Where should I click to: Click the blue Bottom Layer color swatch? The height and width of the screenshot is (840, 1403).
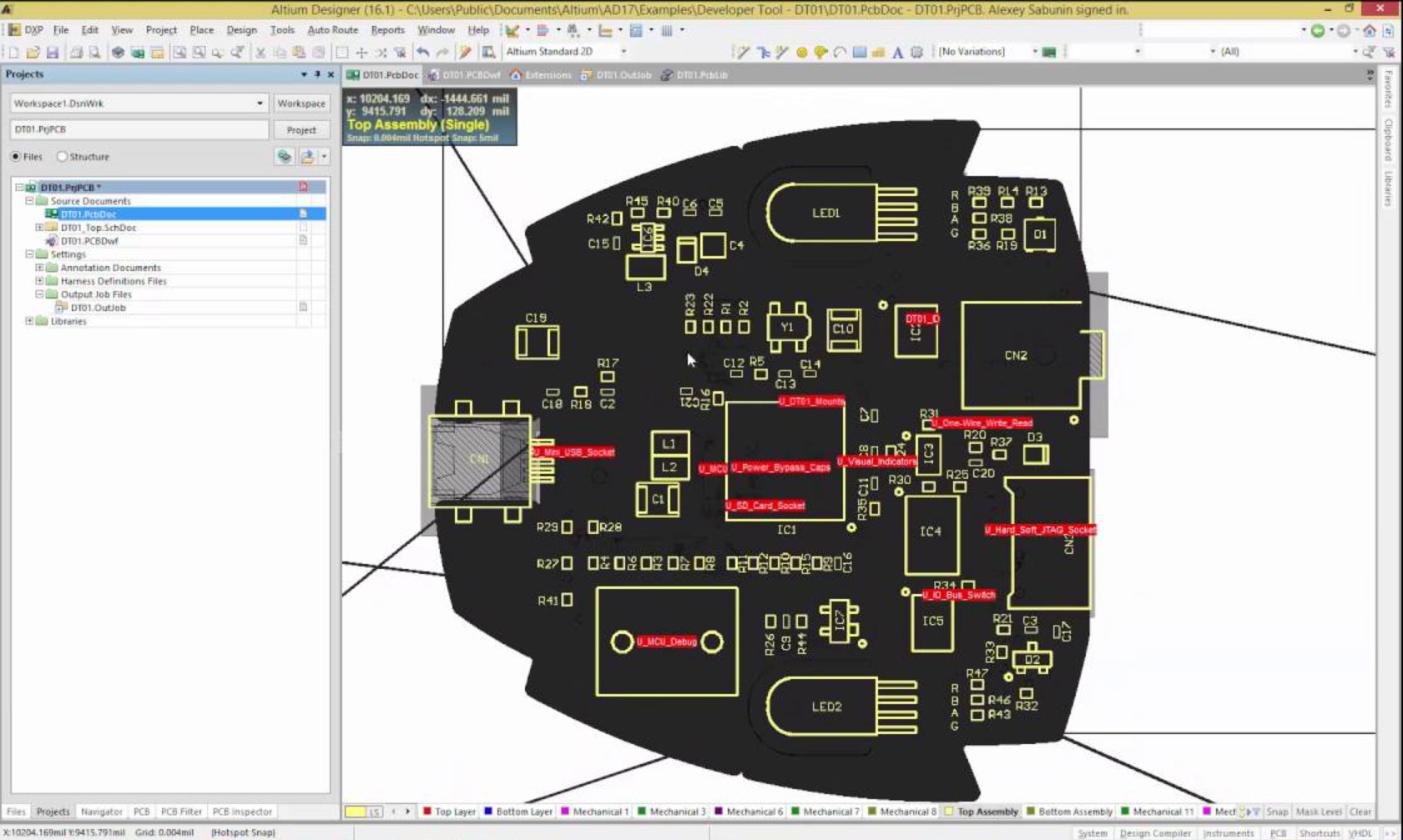[488, 812]
